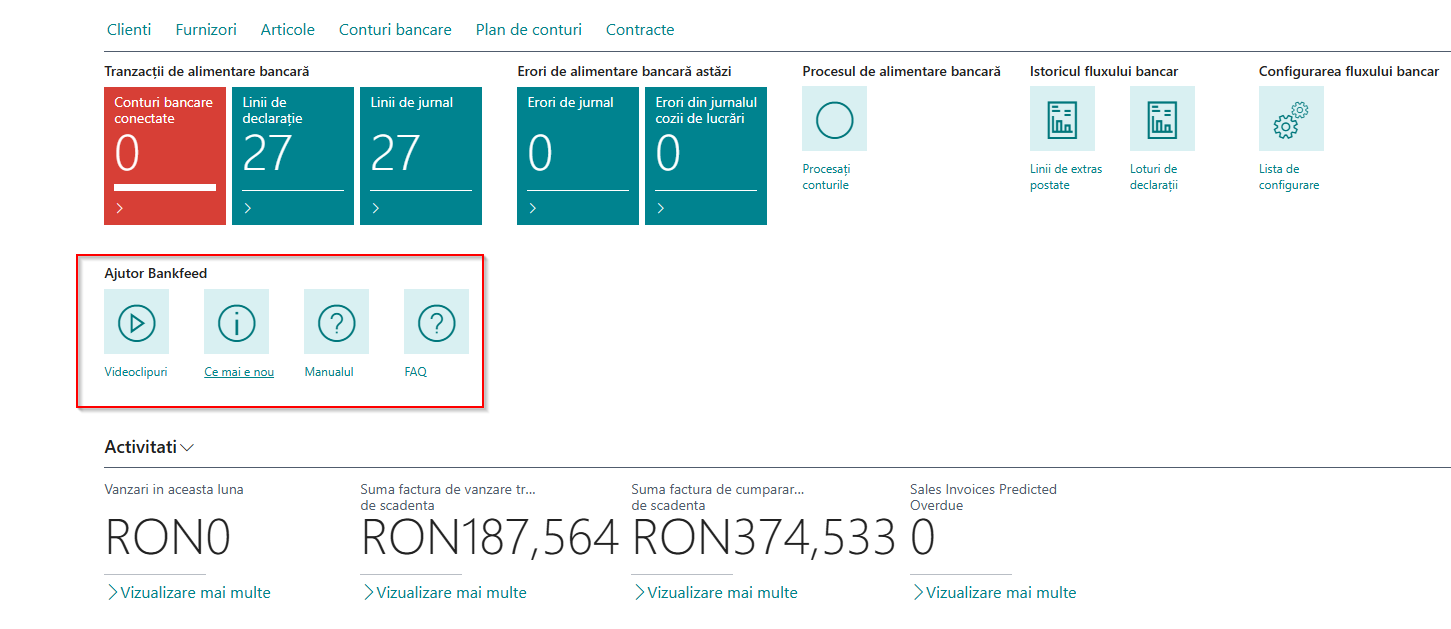Click the Manualul question mark icon
Viewport: 1451px width, 629px height.
336,322
